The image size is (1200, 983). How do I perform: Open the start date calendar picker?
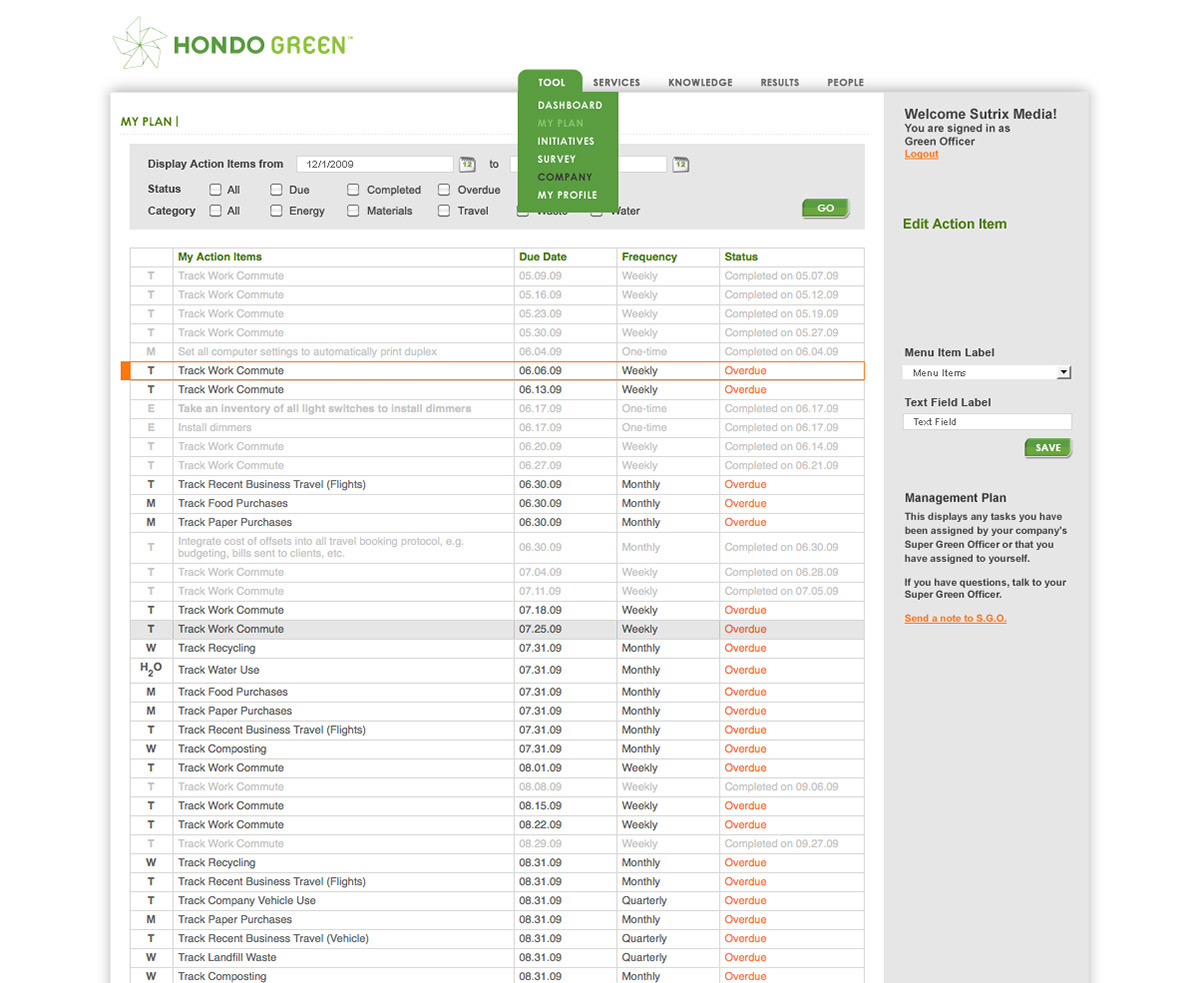(x=467, y=164)
